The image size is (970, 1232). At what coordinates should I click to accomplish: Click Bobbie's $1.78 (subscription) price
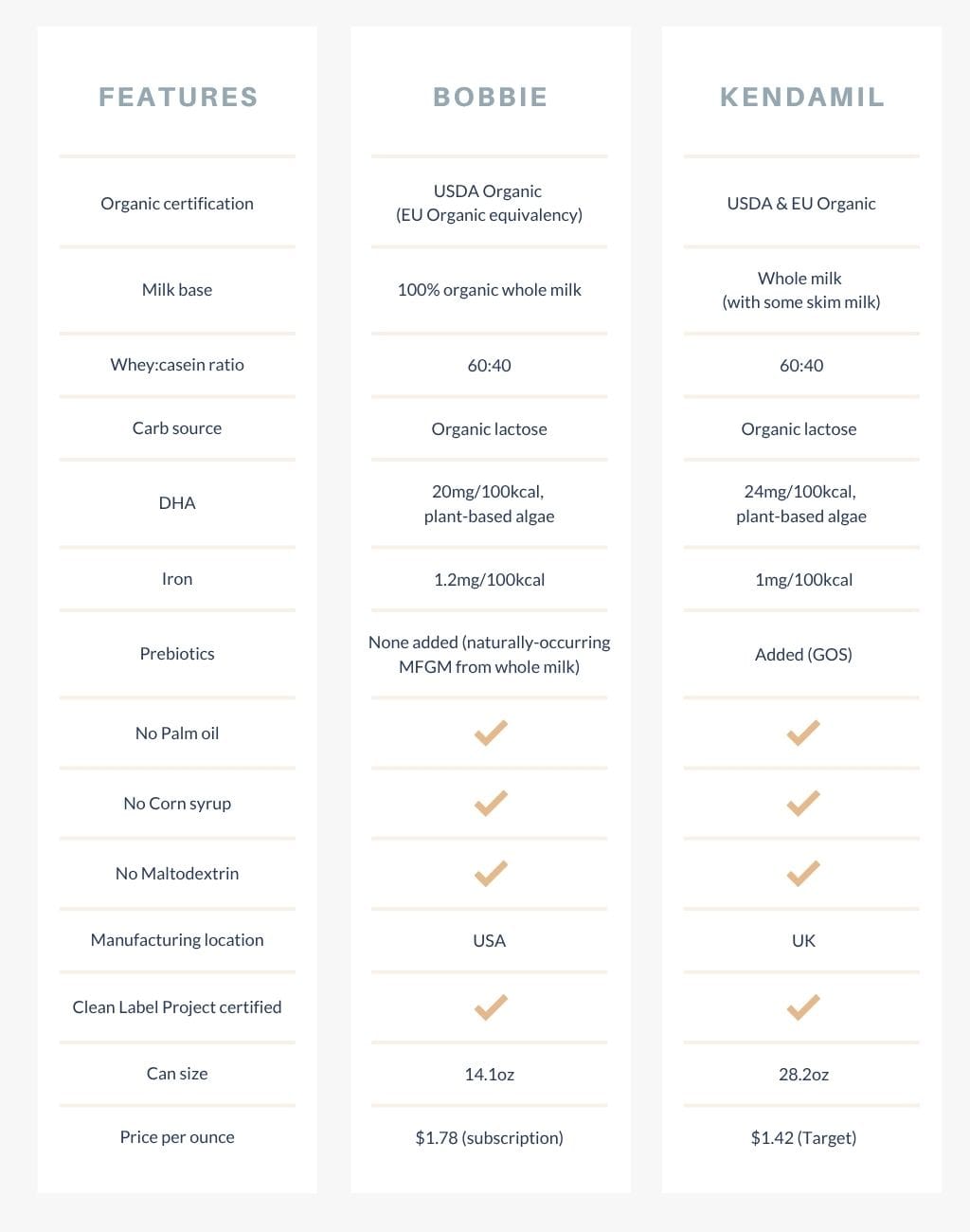(489, 1137)
